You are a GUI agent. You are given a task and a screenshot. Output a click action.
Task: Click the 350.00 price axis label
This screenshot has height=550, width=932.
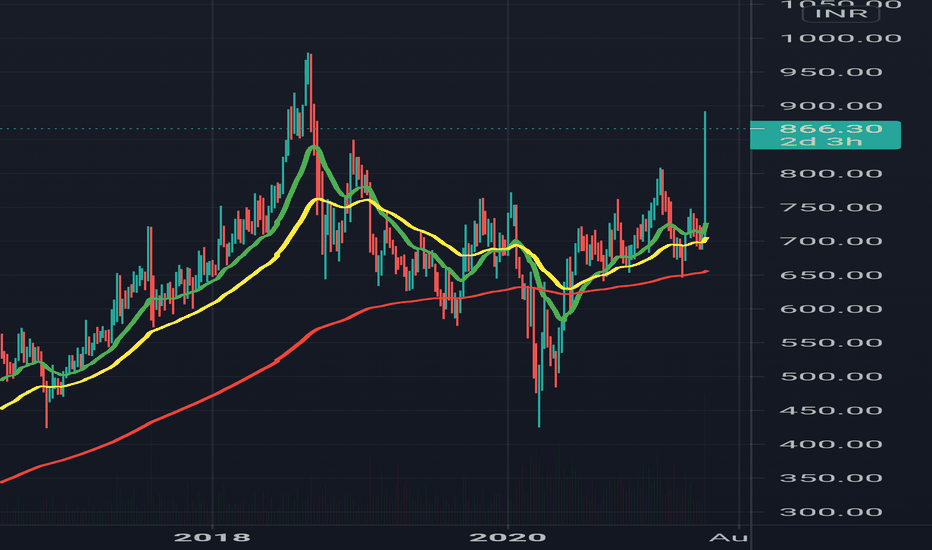pos(831,478)
